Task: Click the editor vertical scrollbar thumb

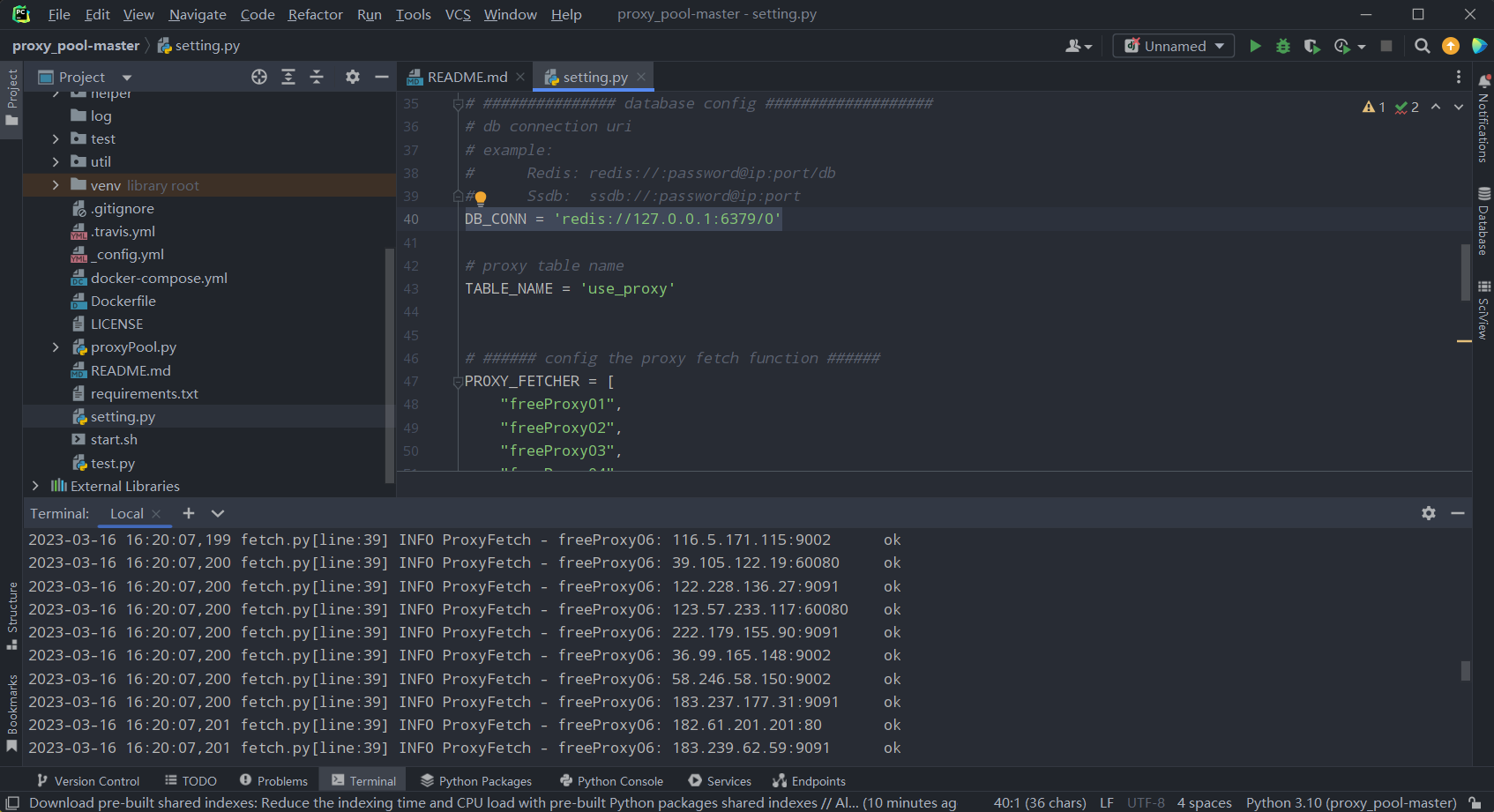Action: (1465, 272)
